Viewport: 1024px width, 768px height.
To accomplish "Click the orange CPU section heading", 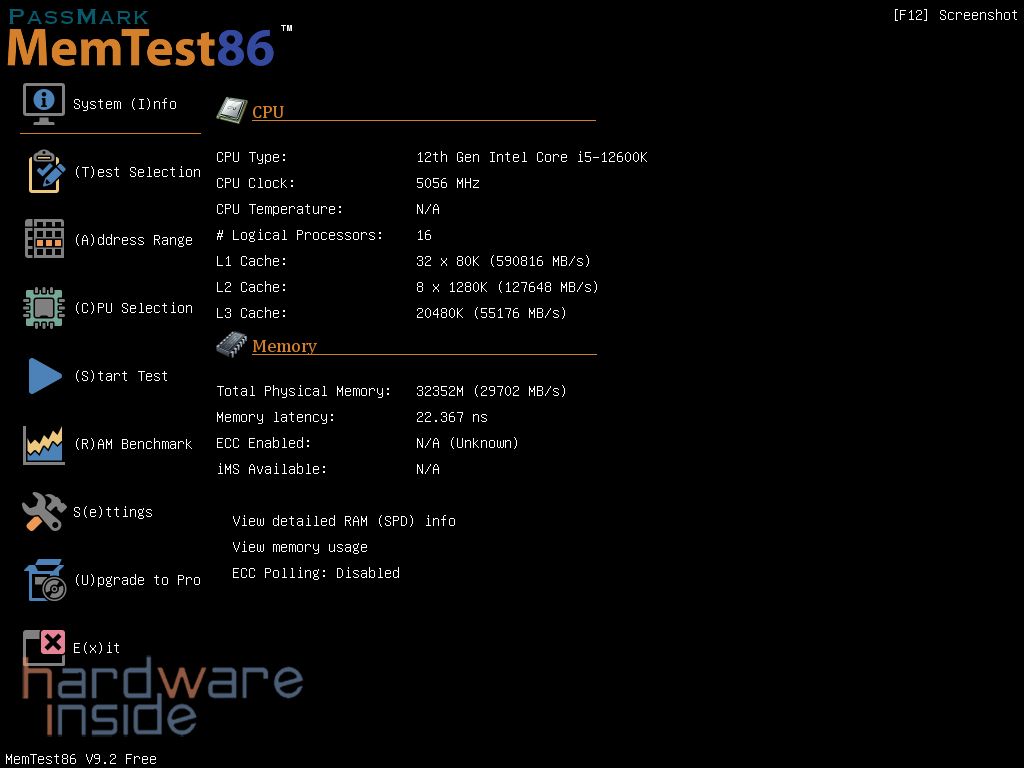I will pyautogui.click(x=268, y=112).
